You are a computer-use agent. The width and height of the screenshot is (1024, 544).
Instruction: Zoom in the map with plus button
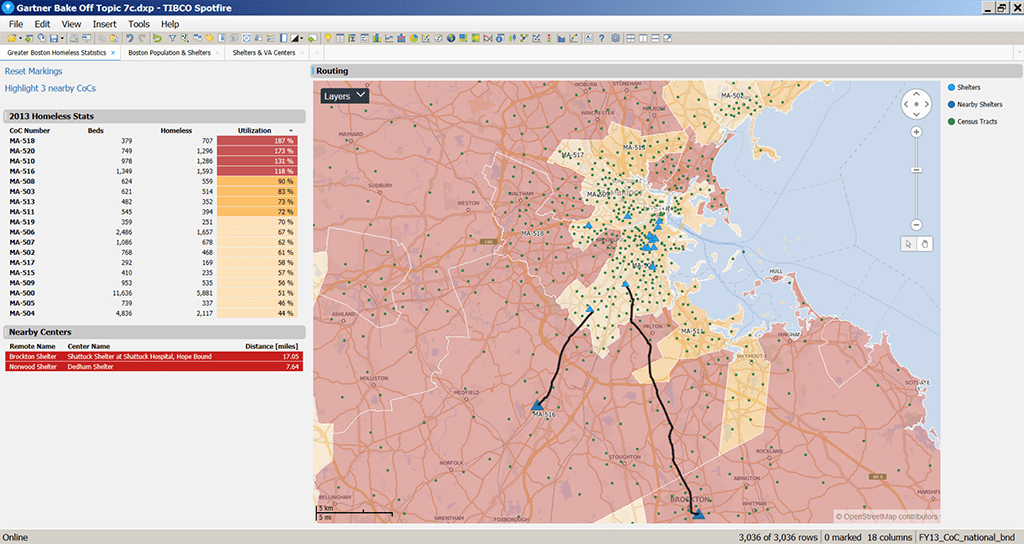click(916, 132)
